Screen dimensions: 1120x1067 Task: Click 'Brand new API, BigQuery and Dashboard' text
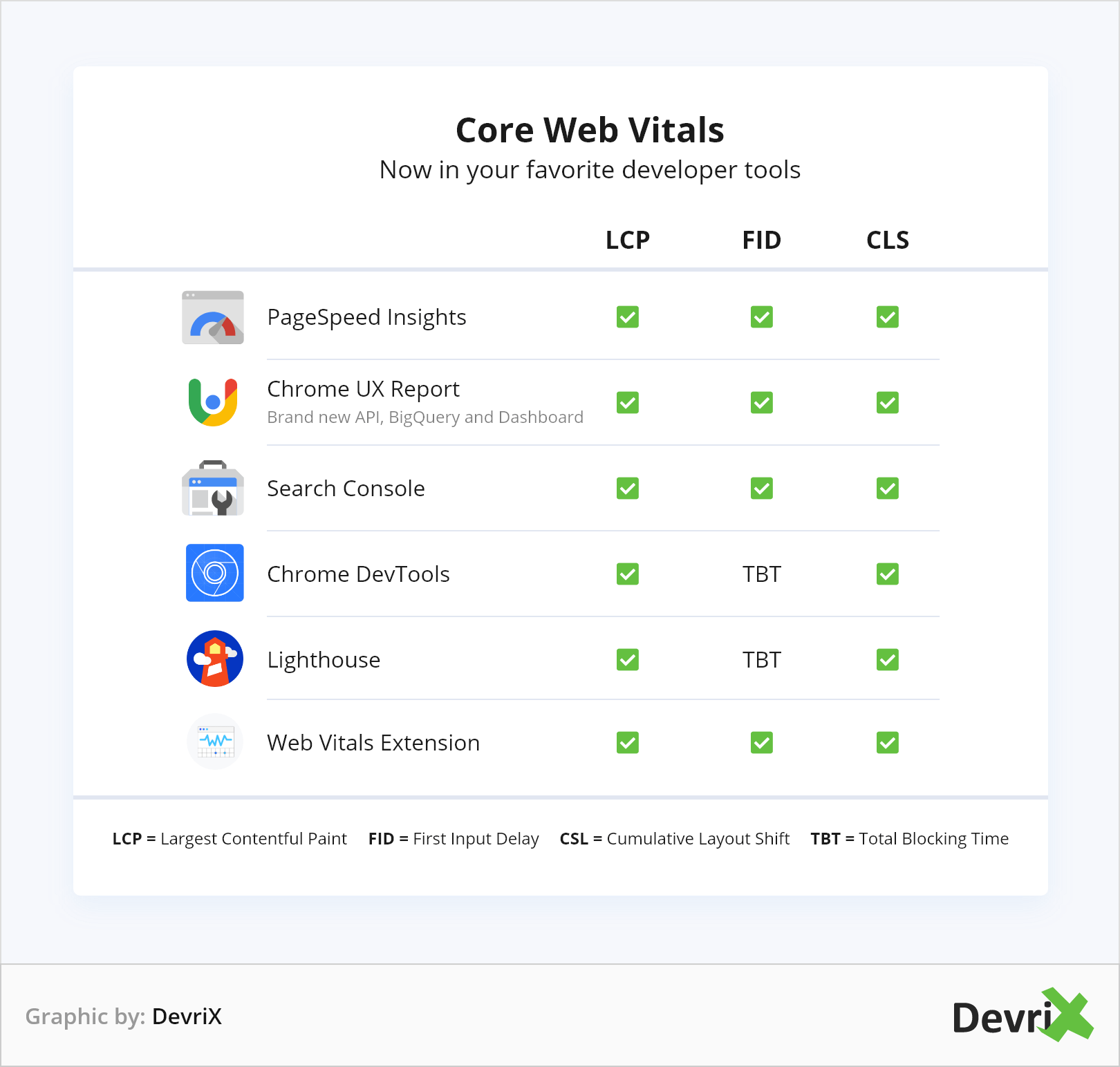click(x=425, y=417)
